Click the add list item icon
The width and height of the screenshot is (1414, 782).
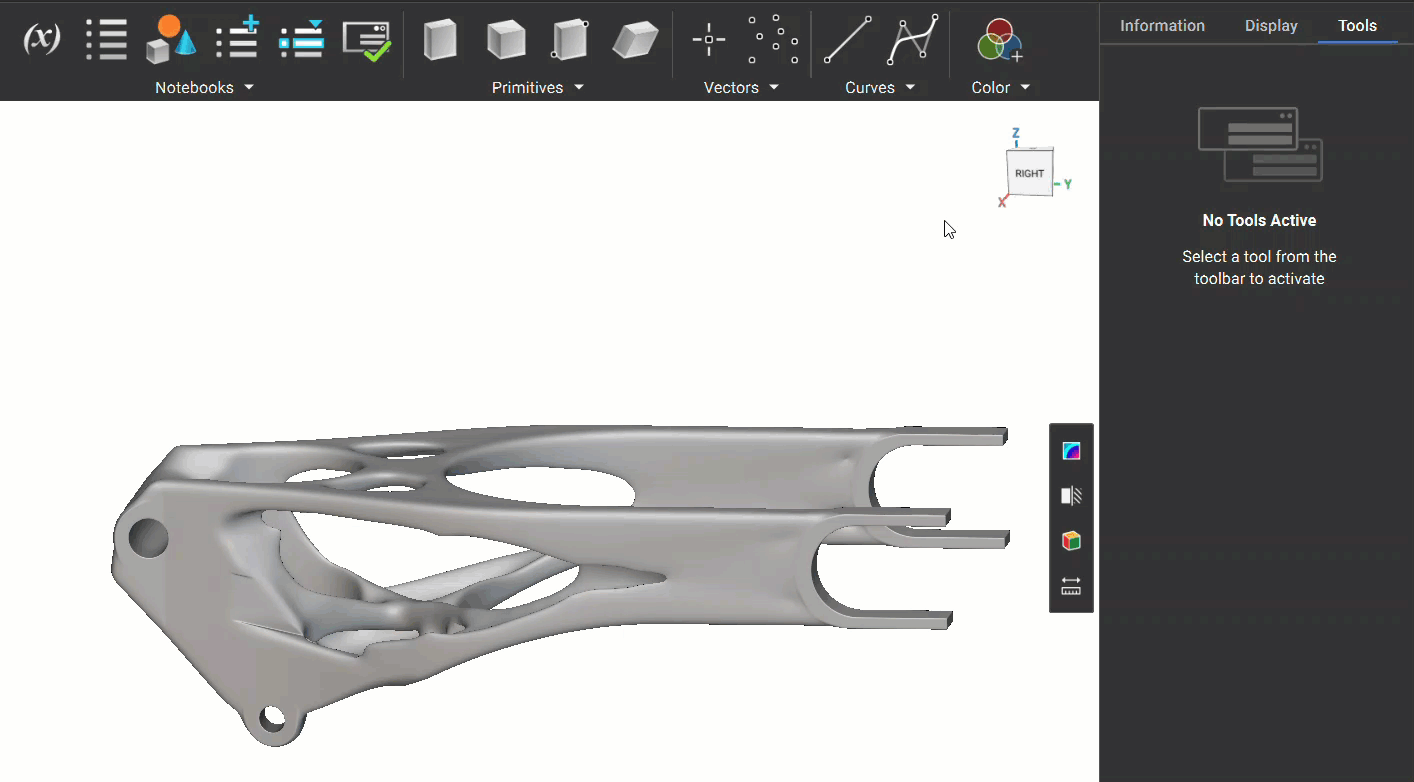(238, 38)
